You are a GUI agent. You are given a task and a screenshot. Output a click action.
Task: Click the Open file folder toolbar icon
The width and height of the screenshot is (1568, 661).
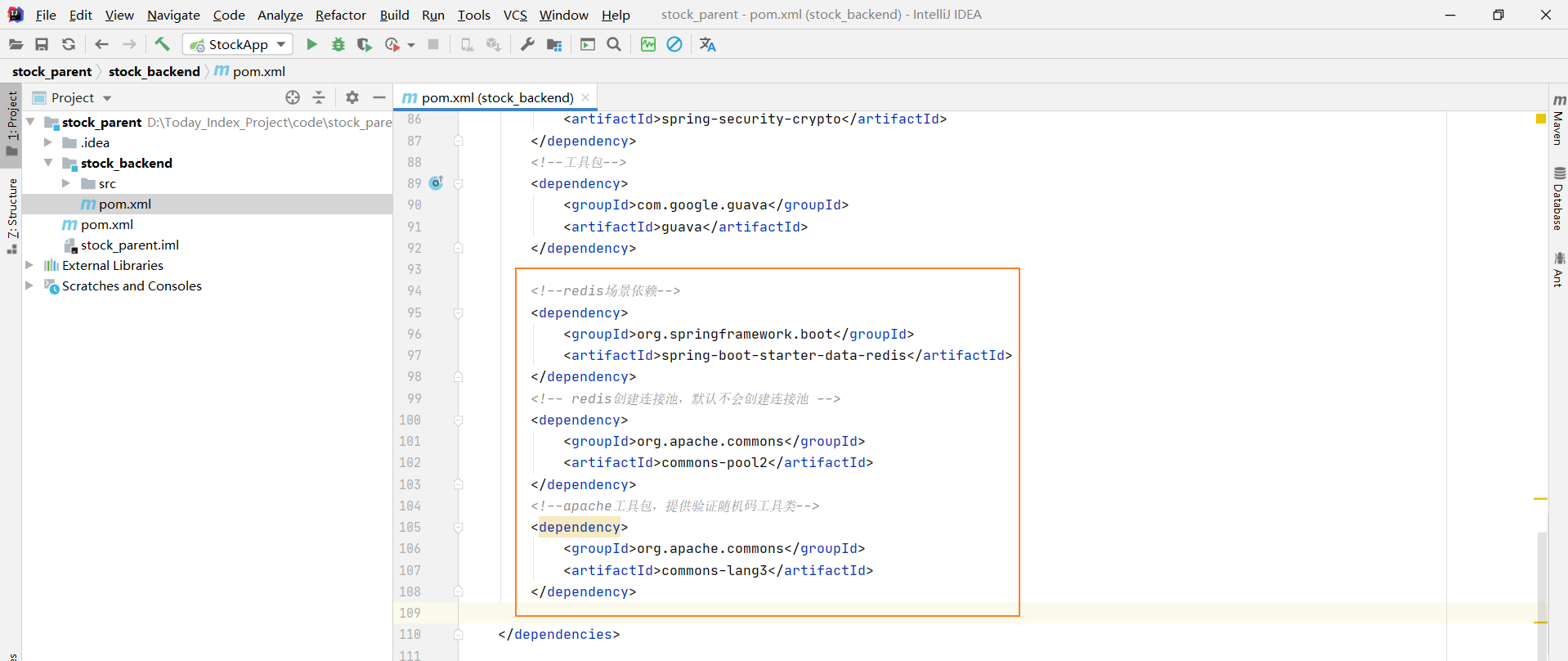click(16, 44)
